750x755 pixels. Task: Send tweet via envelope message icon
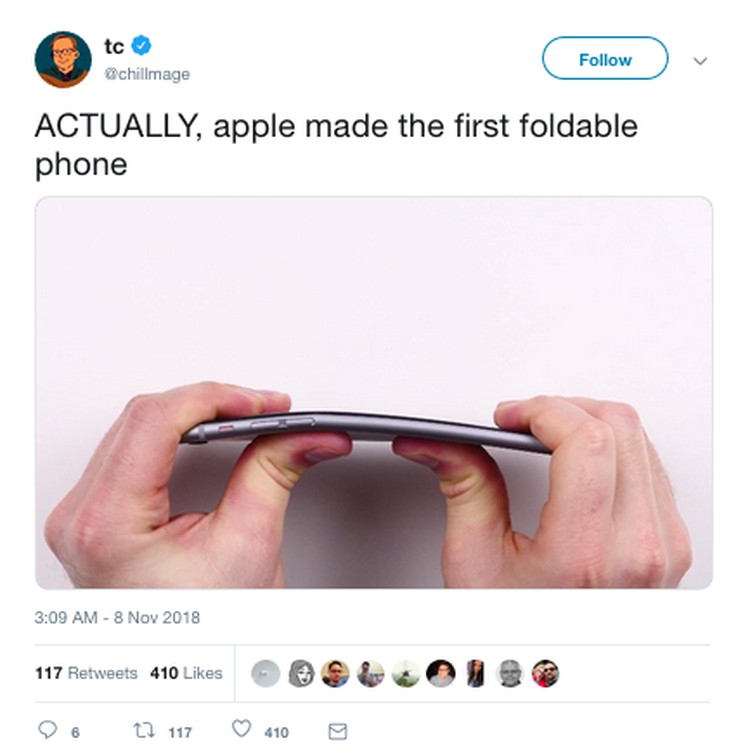pyautogui.click(x=337, y=731)
